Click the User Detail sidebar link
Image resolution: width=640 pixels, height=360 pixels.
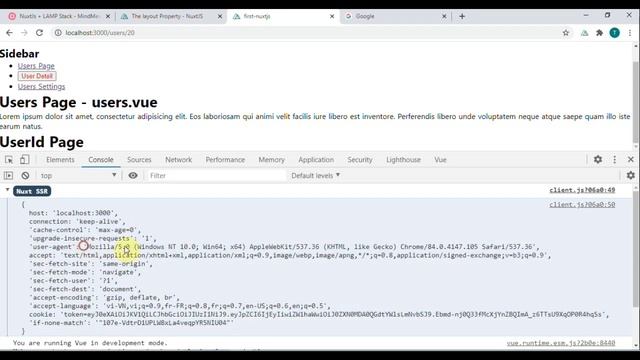(x=37, y=76)
